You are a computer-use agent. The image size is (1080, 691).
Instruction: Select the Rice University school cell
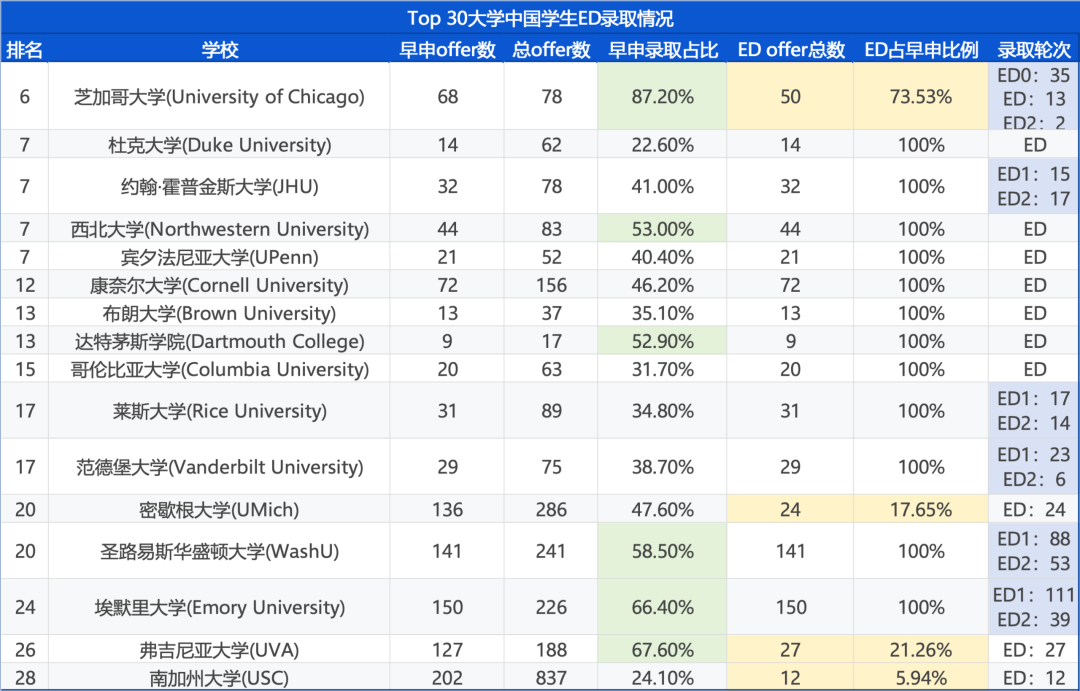[219, 411]
